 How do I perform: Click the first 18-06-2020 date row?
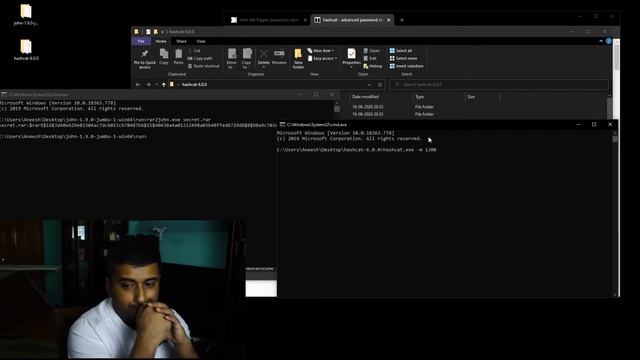click(367, 107)
